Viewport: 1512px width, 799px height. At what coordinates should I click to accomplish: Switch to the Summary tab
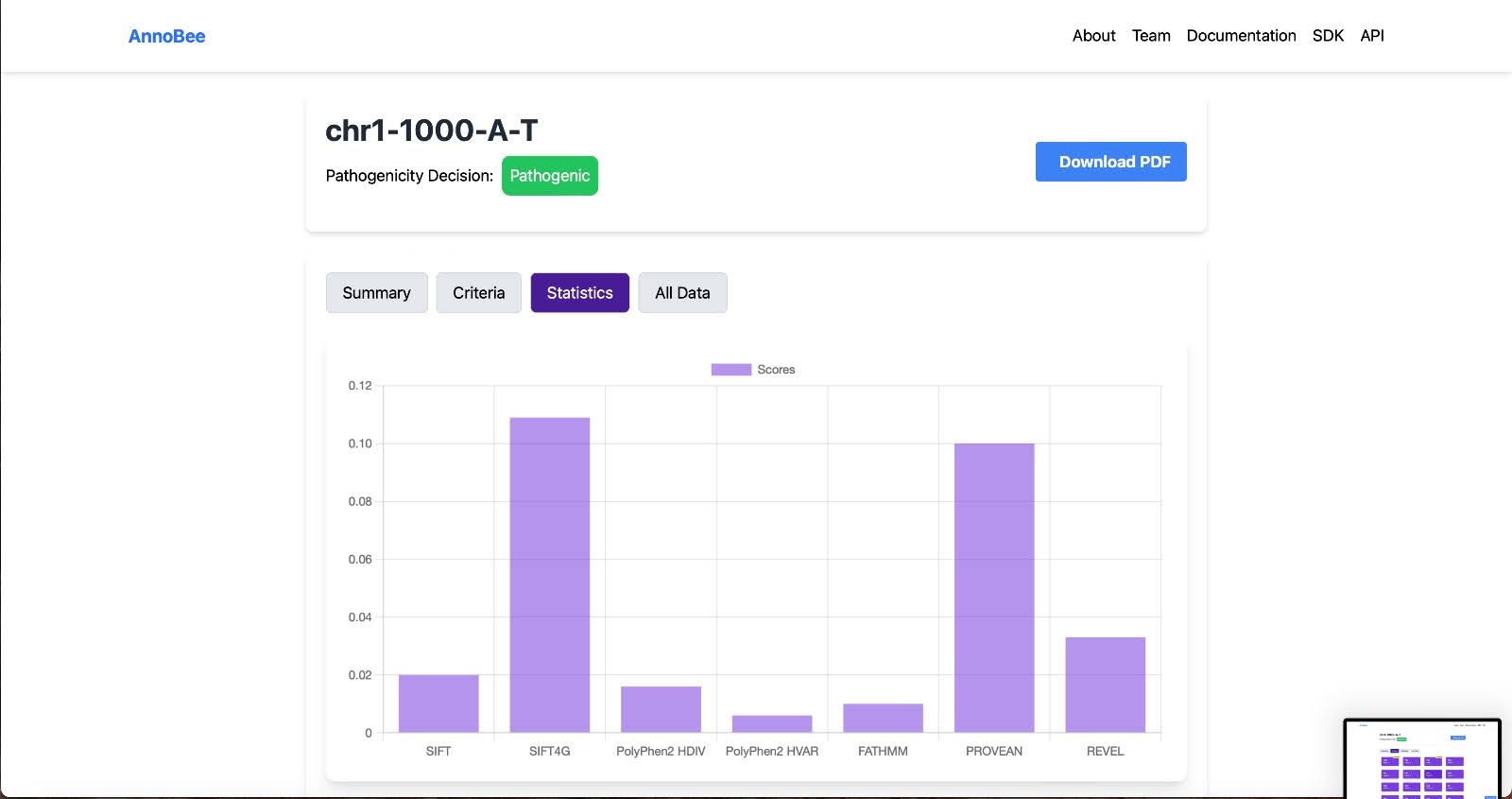pos(376,293)
